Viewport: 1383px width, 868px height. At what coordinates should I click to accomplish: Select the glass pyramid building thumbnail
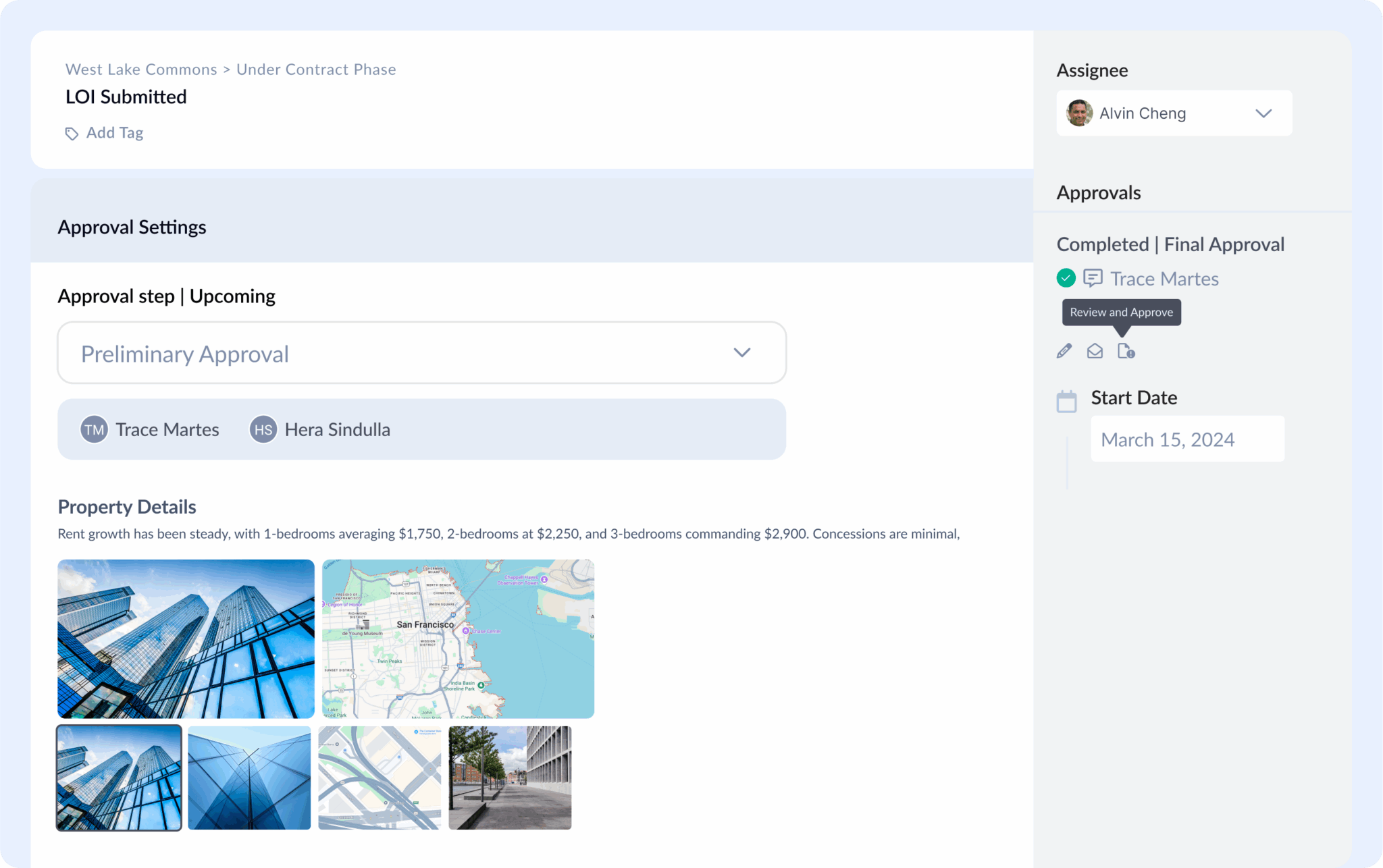pyautogui.click(x=249, y=778)
